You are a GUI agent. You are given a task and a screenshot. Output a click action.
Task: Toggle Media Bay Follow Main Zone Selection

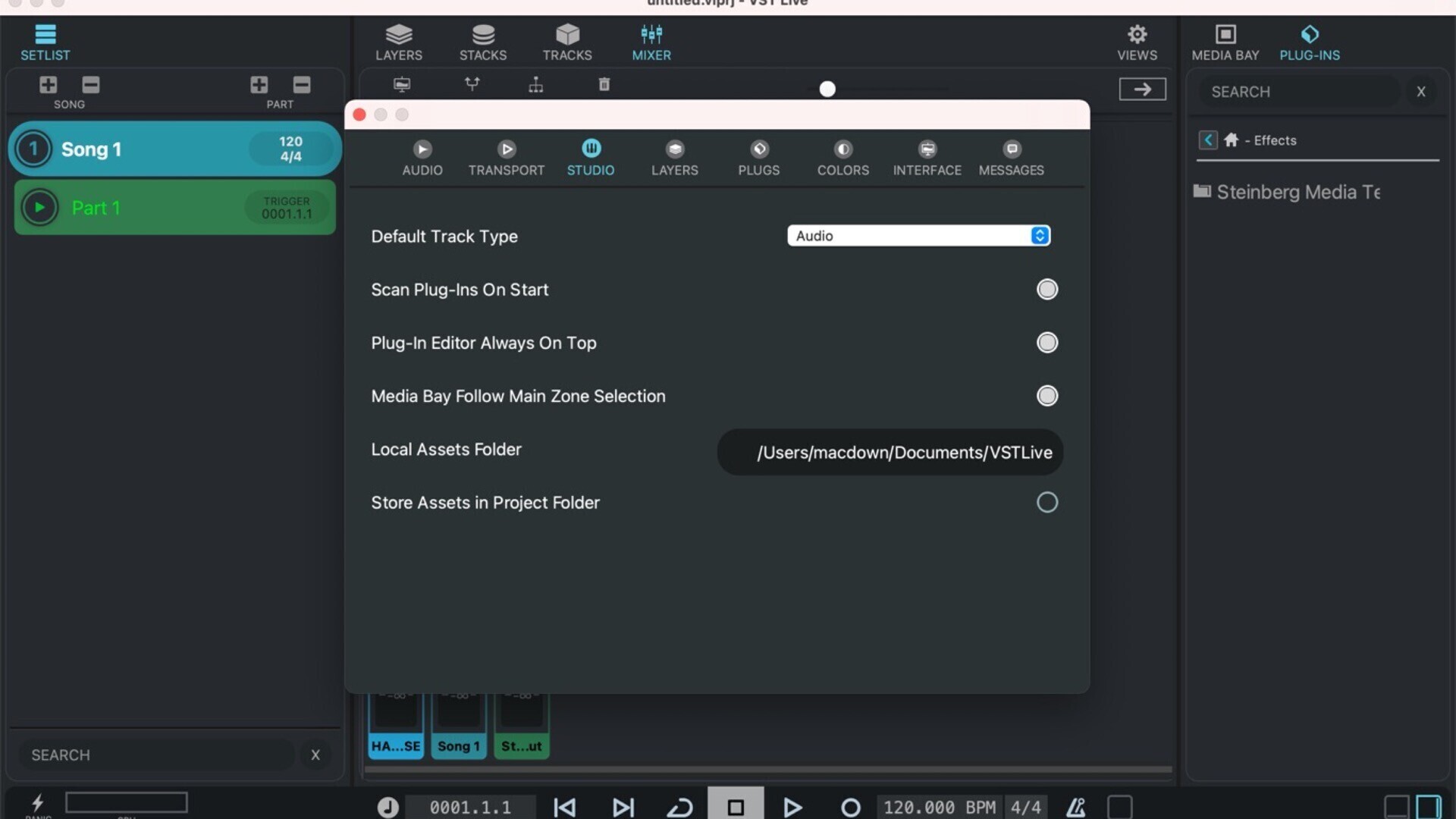pos(1047,396)
